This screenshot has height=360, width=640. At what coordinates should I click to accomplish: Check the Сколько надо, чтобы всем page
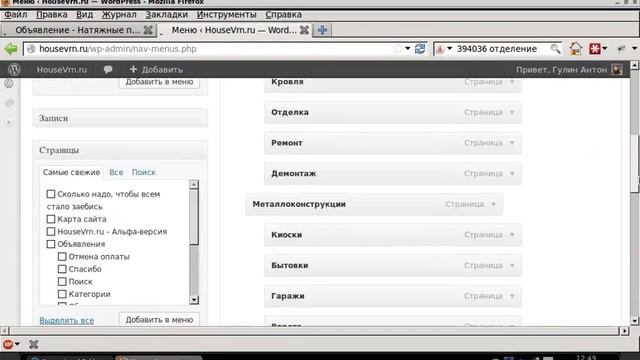coord(51,194)
